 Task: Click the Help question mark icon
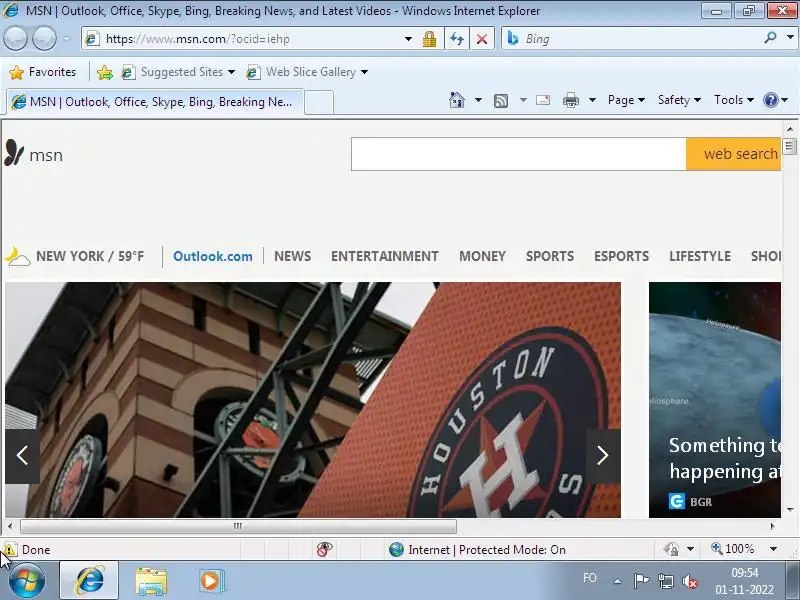tap(770, 100)
